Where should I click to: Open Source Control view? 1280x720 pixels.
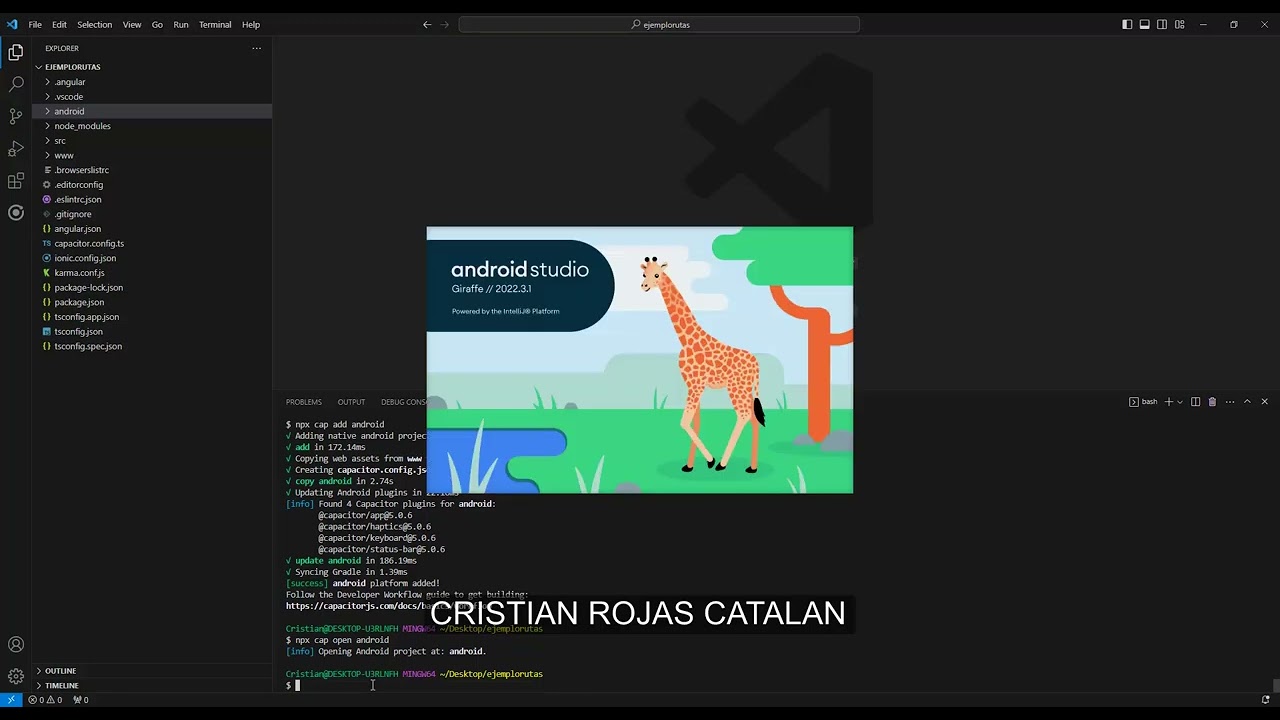(x=16, y=116)
